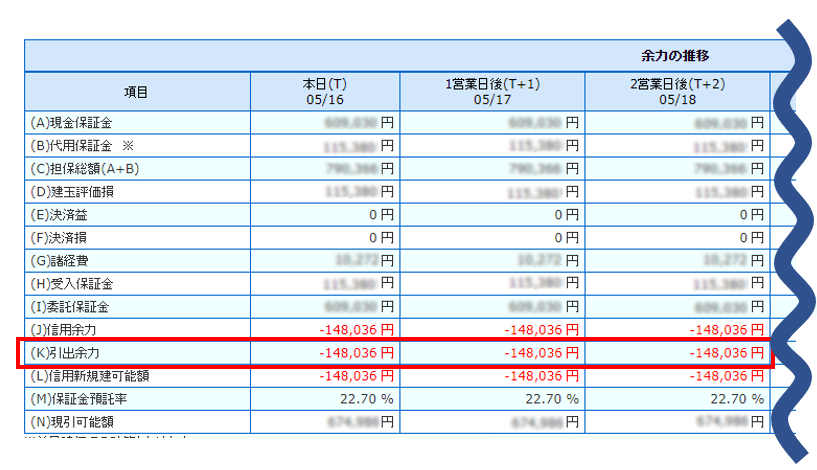Click the 余力の推移 table header
Viewport: 817px width, 470px height.
[x=676, y=55]
